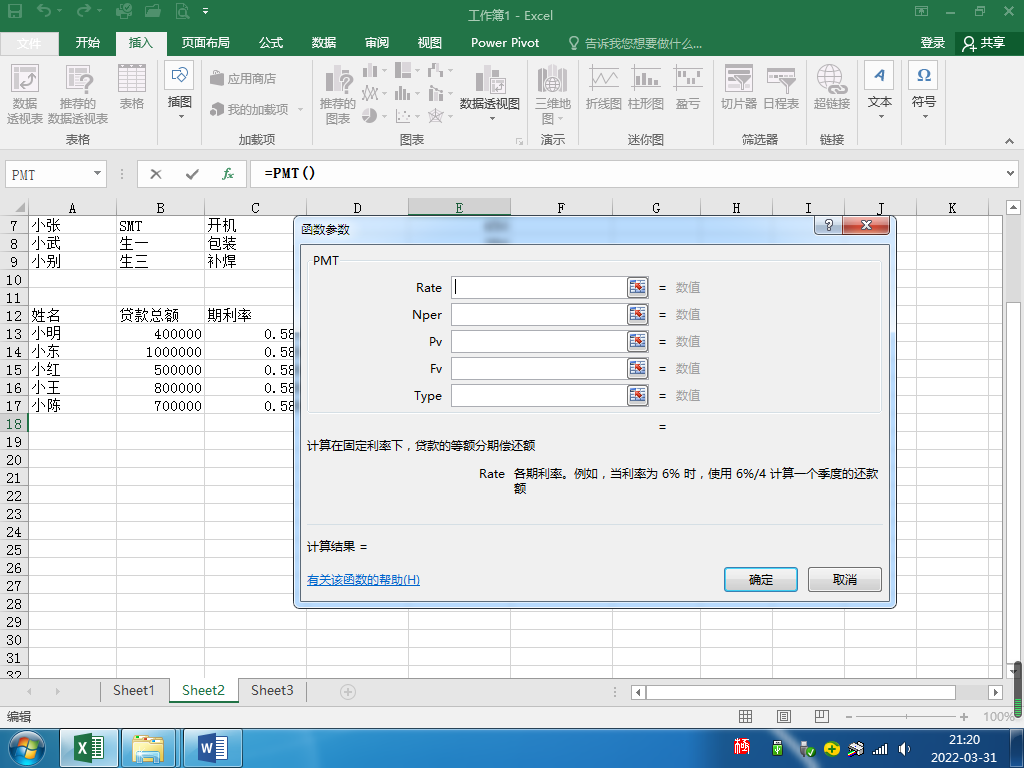1024x768 pixels.
Task: Click the Timeline icon (日程表)
Action: pos(781,87)
